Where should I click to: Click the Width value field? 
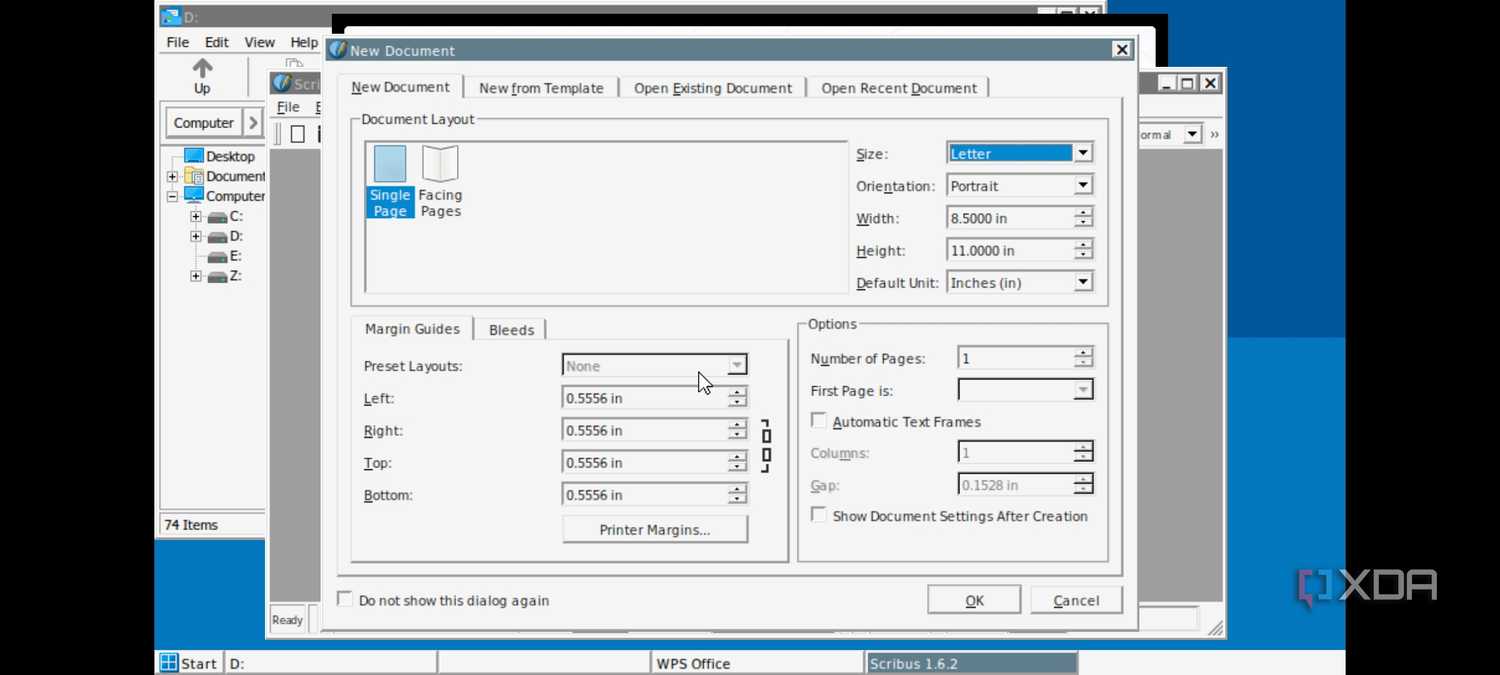[1010, 218]
